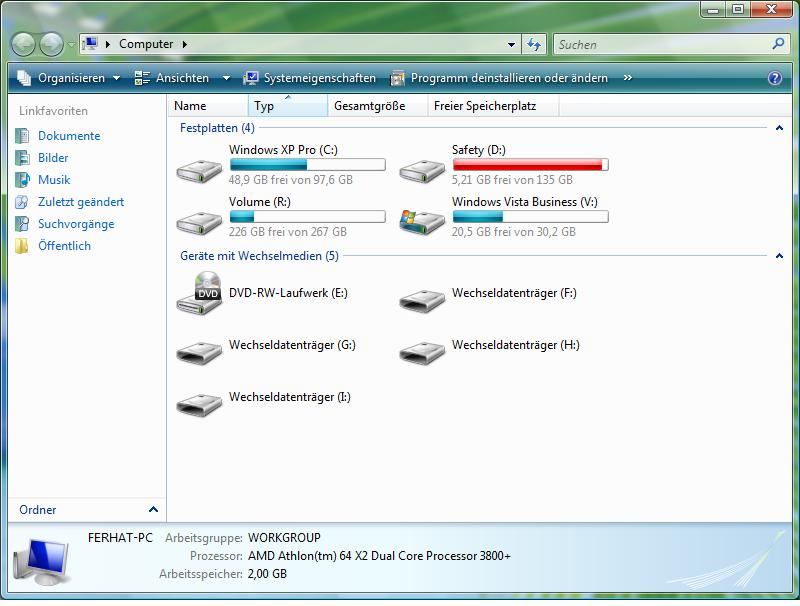Image resolution: width=800 pixels, height=606 pixels.
Task: Expand the Ordner pane
Action: 153,510
